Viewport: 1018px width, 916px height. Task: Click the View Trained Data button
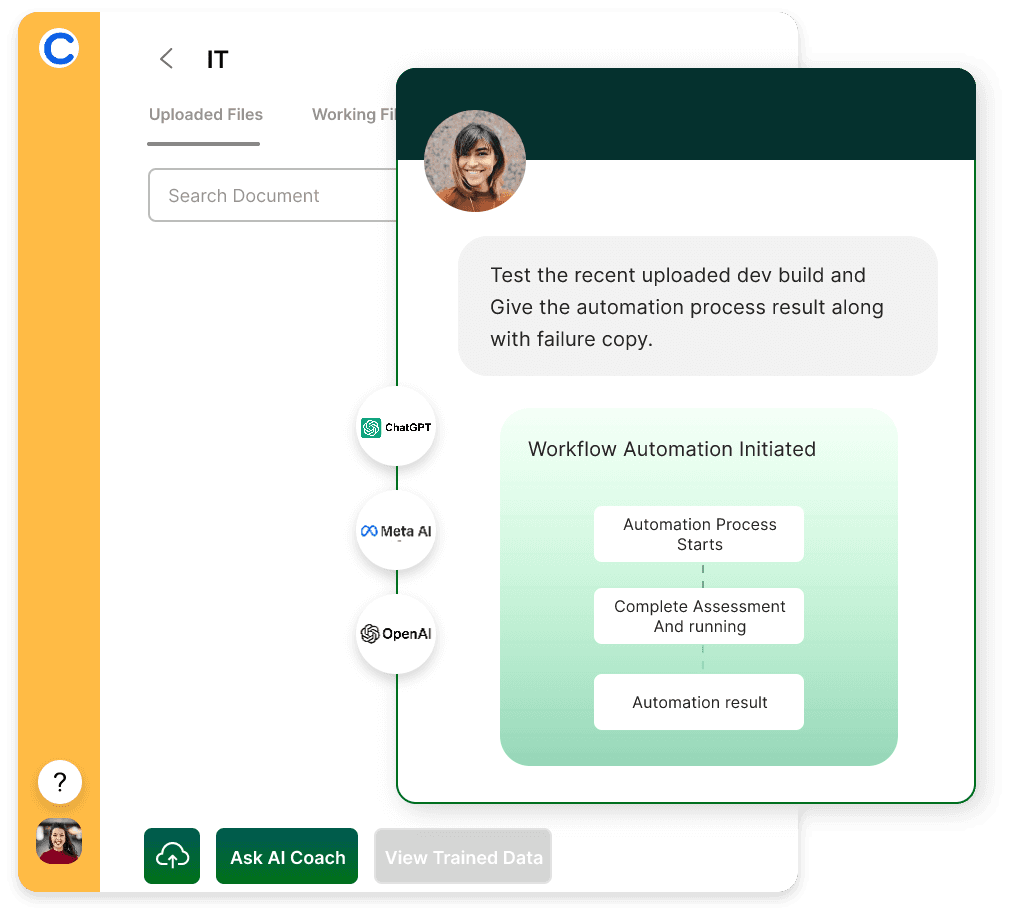463,857
